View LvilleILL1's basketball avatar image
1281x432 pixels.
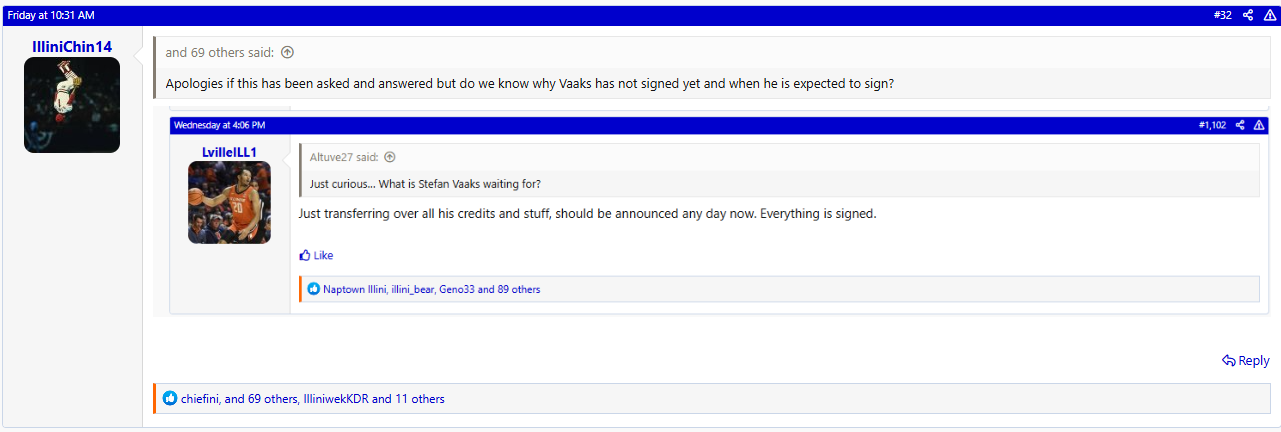229,203
